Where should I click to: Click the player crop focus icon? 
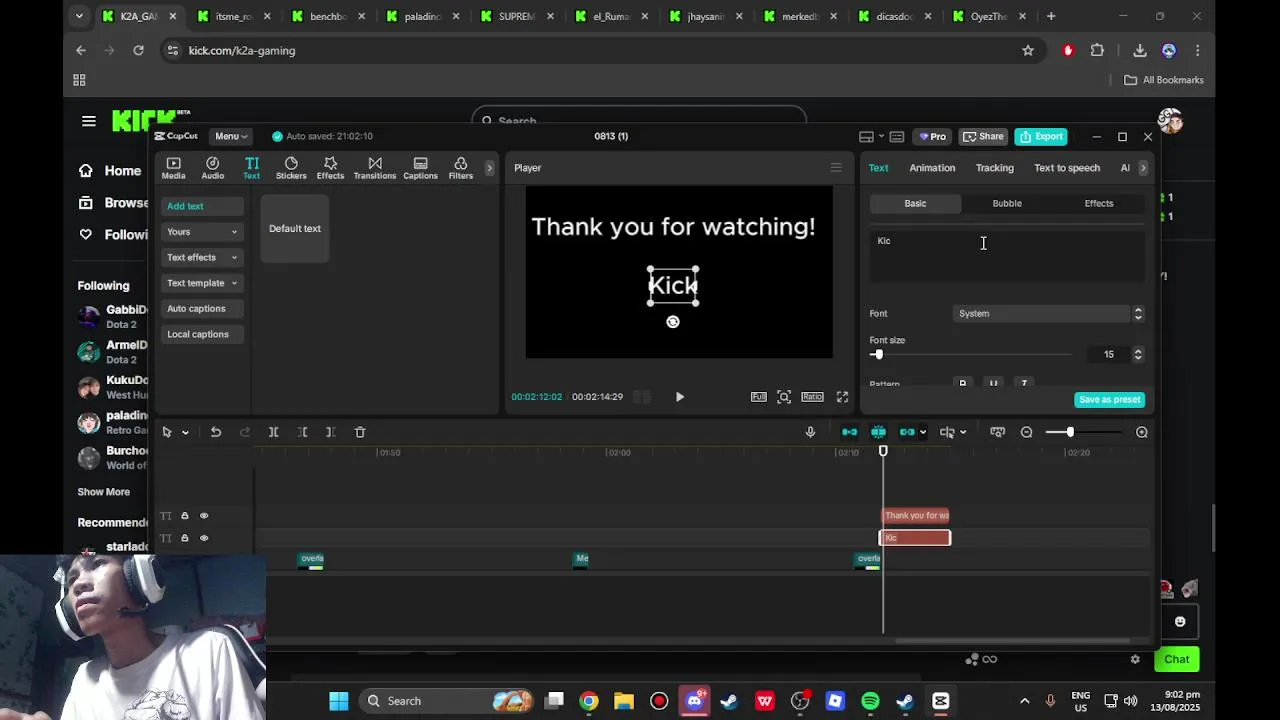click(784, 397)
